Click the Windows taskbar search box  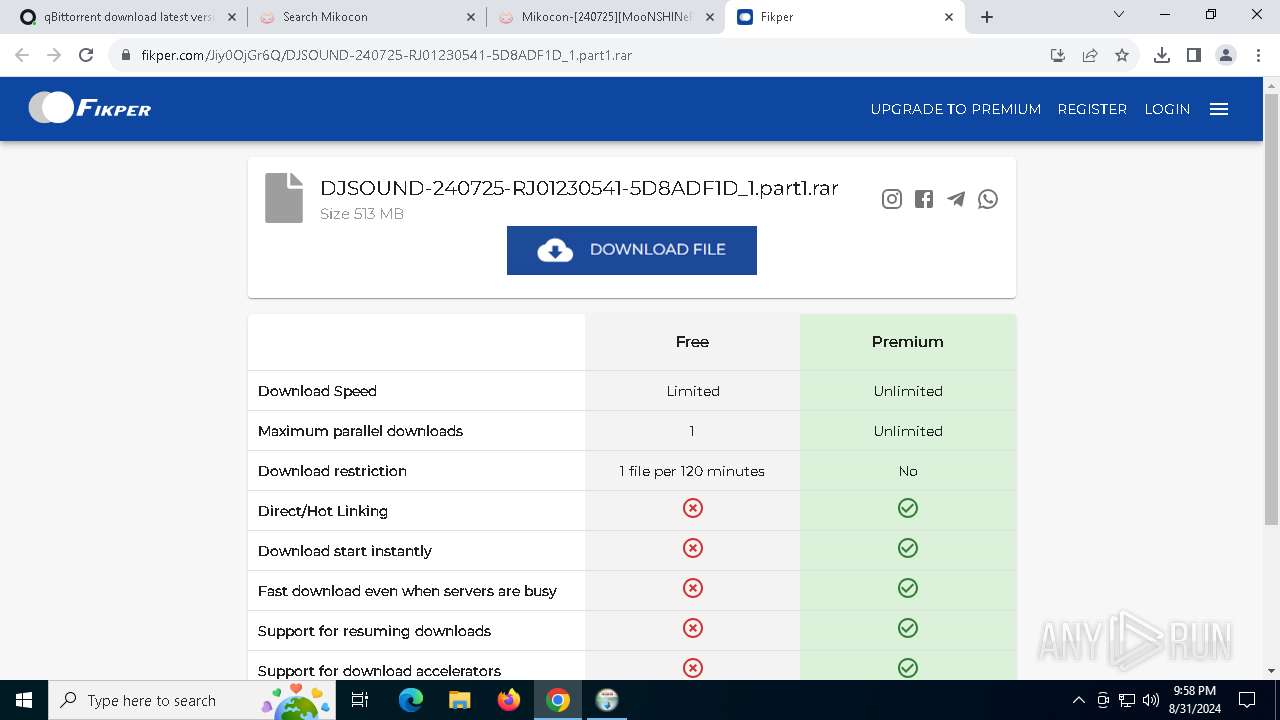(x=192, y=700)
